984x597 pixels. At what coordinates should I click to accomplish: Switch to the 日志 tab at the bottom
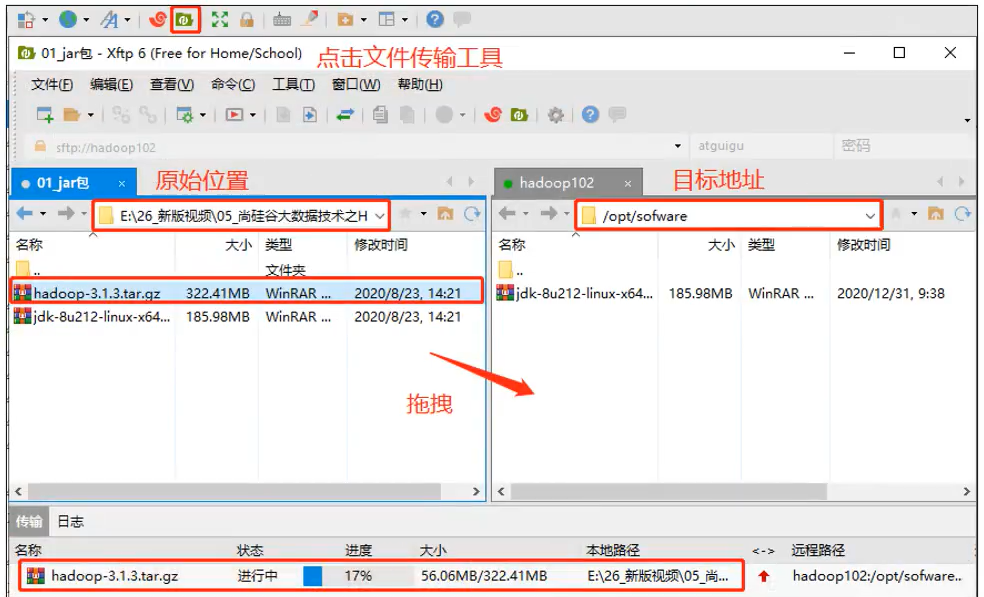click(70, 521)
